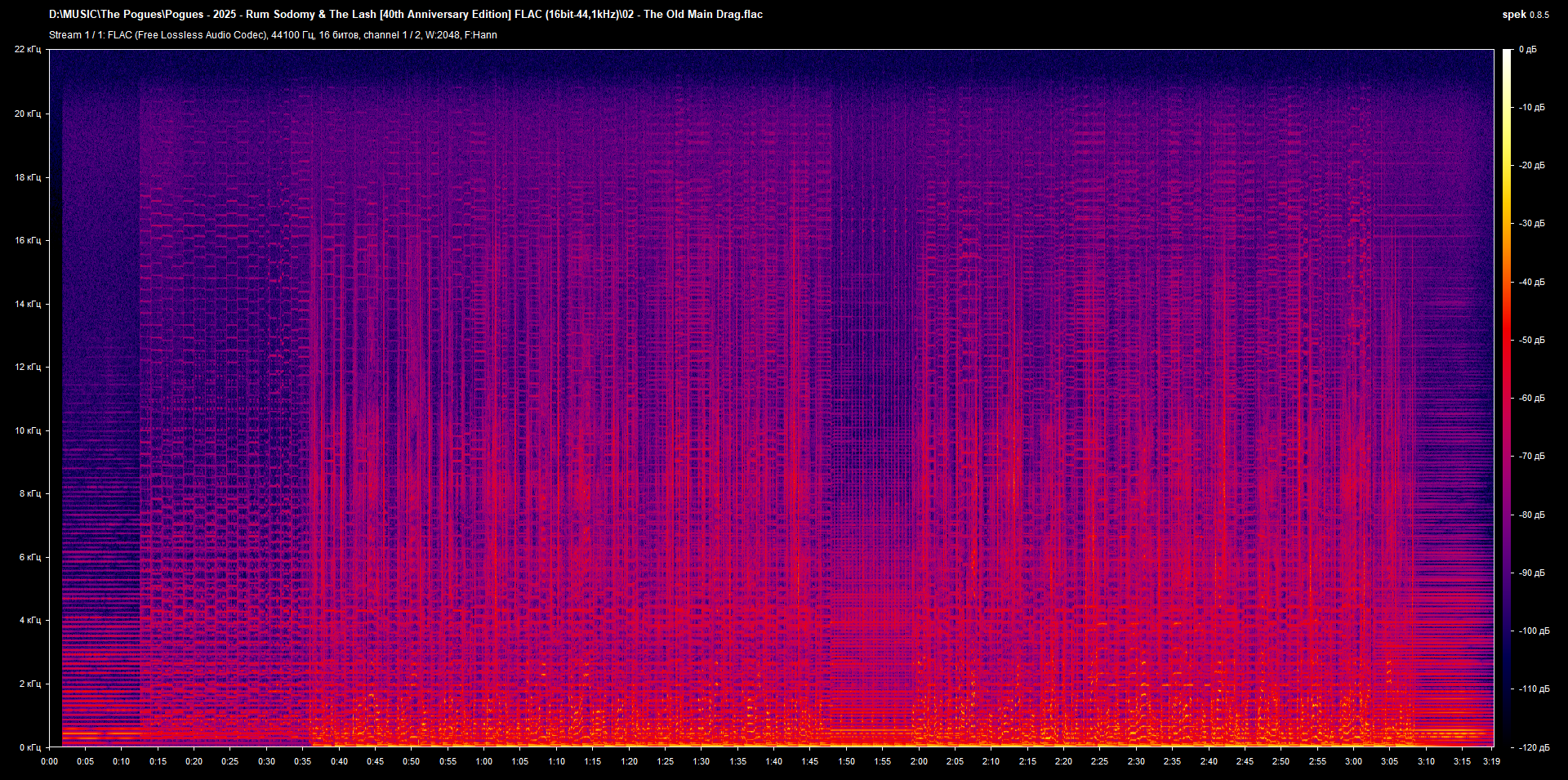1568x780 pixels.
Task: Click the -10 дБ level label
Action: 1532,107
